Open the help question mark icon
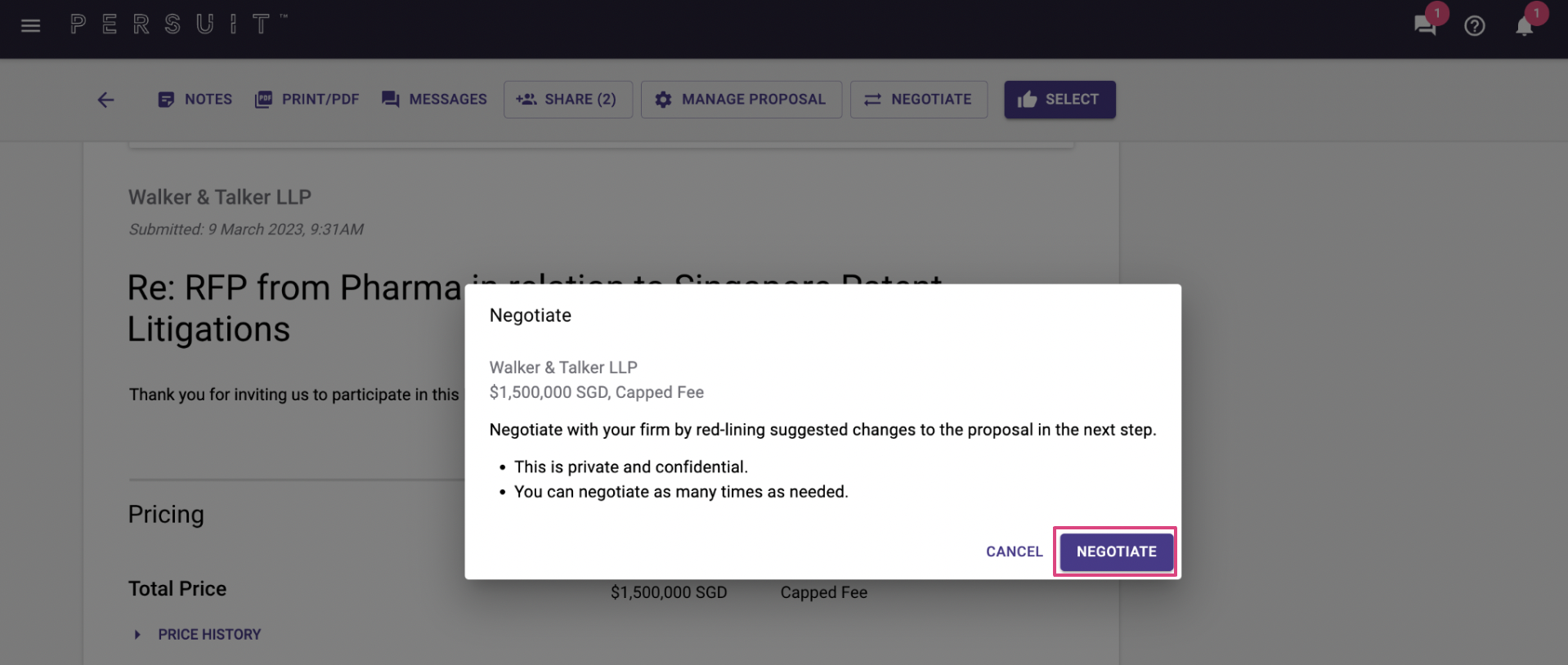1568x665 pixels. (x=1474, y=26)
